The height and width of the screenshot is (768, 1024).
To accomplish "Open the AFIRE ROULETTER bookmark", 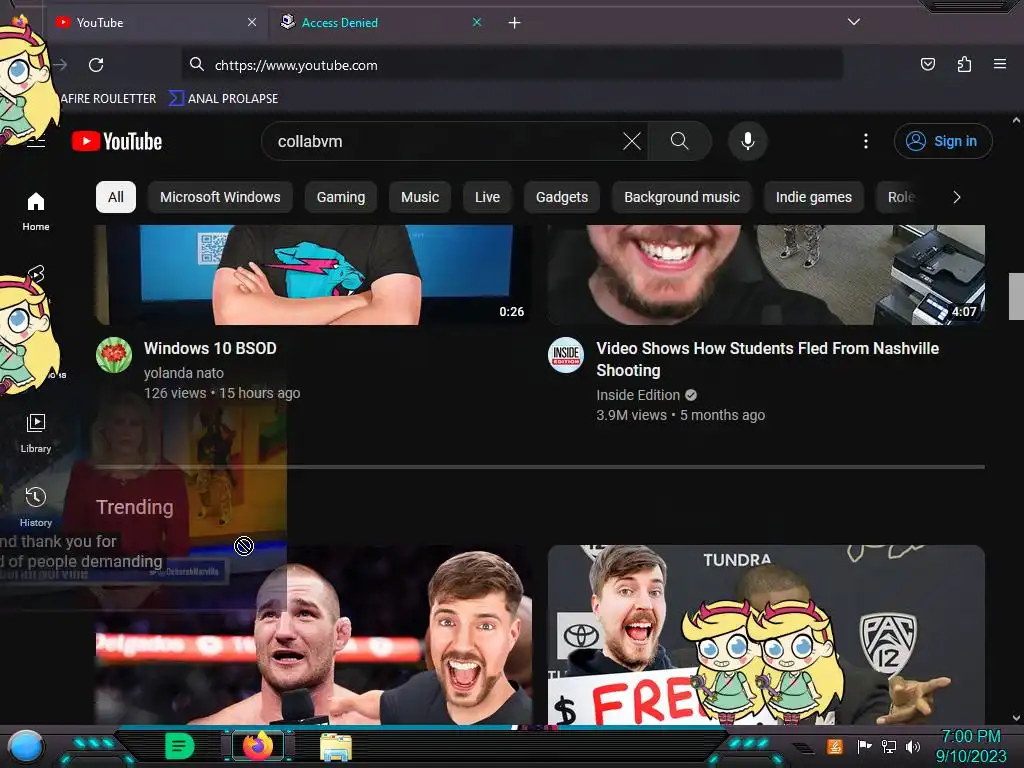I will [x=108, y=99].
